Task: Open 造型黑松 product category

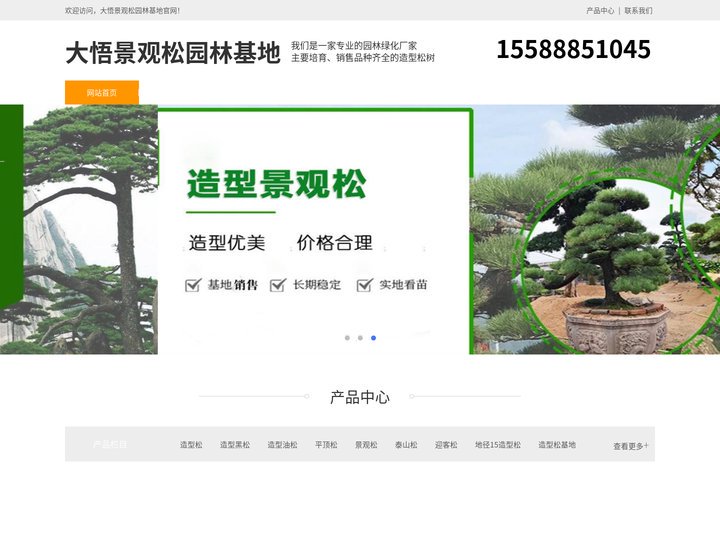Action: 235,444
